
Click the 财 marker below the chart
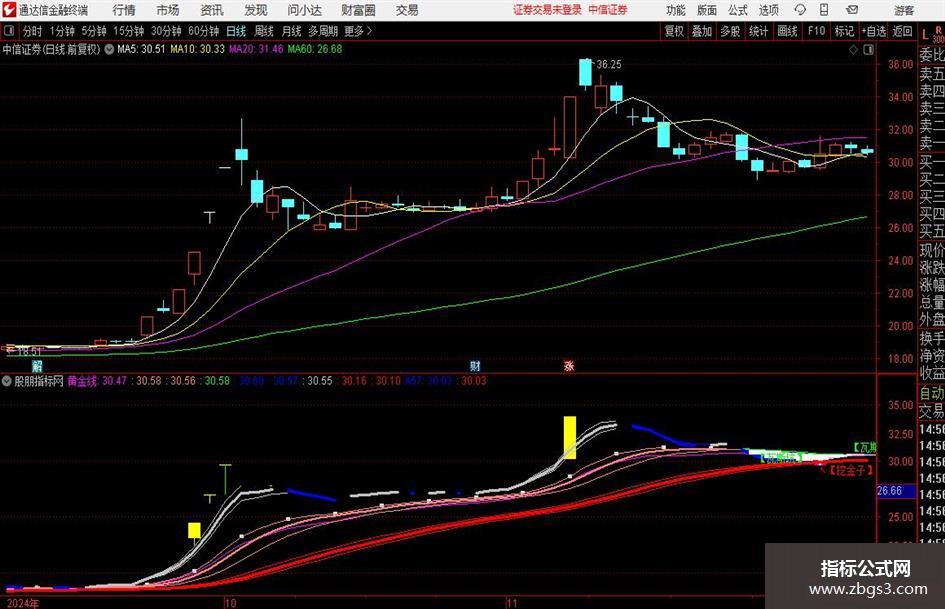[x=475, y=365]
